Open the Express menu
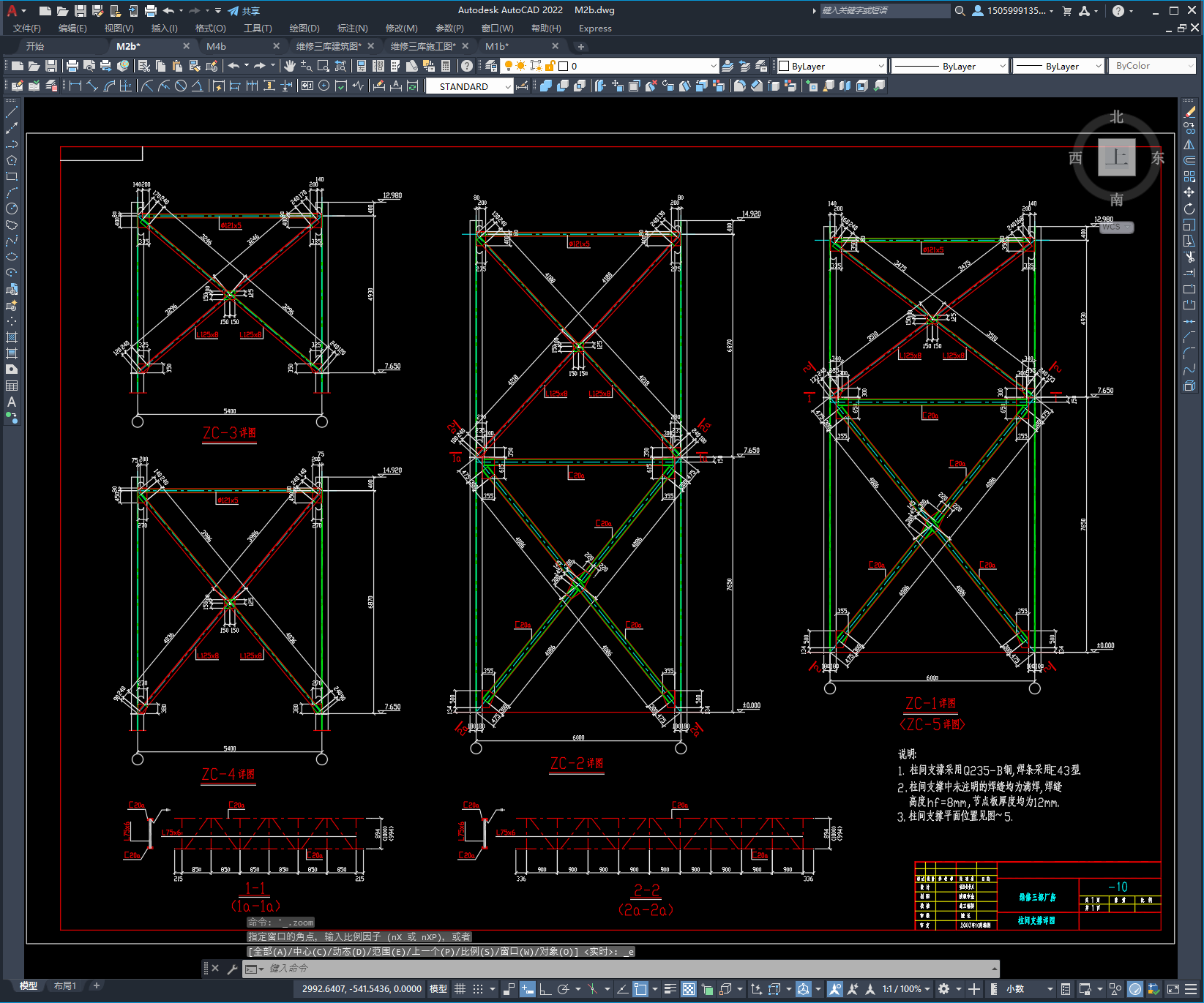The width and height of the screenshot is (1204, 1003). [x=595, y=29]
